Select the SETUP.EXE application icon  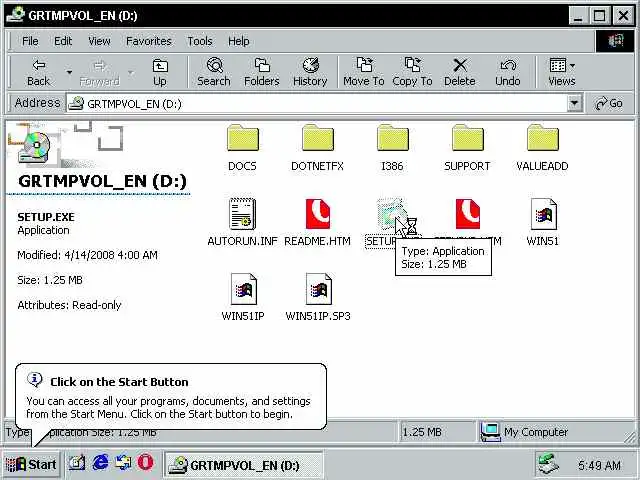tap(391, 213)
